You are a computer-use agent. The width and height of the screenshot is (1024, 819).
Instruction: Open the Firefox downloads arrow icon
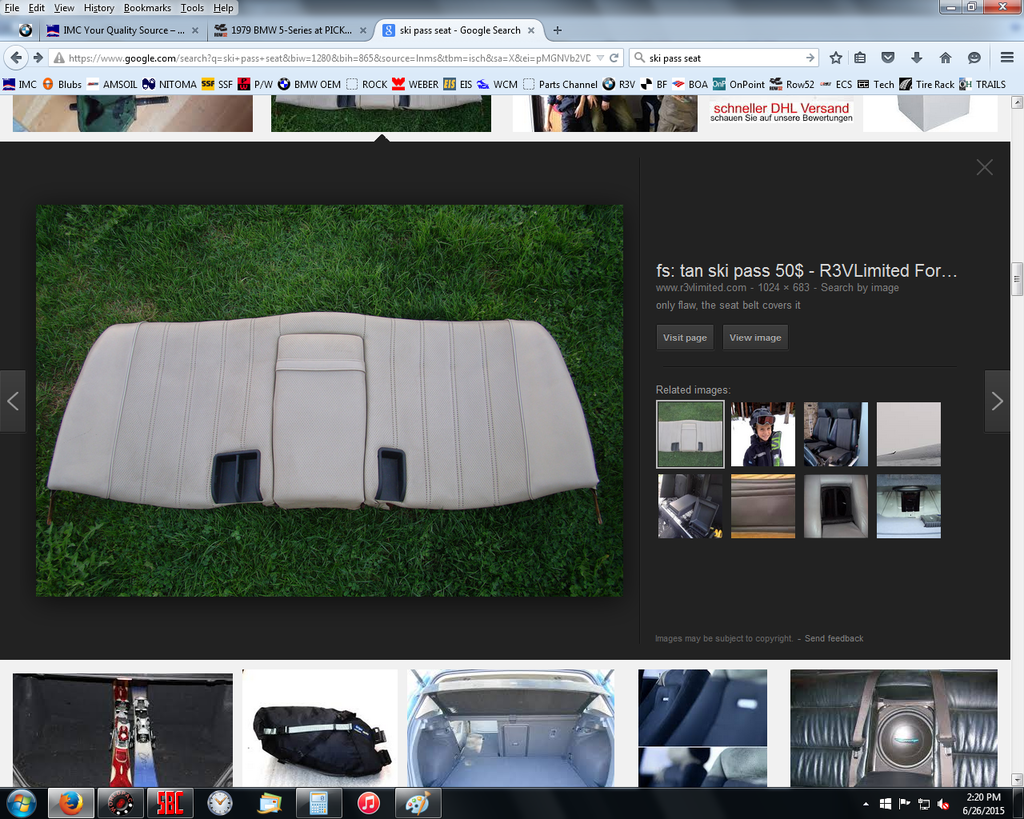click(916, 58)
